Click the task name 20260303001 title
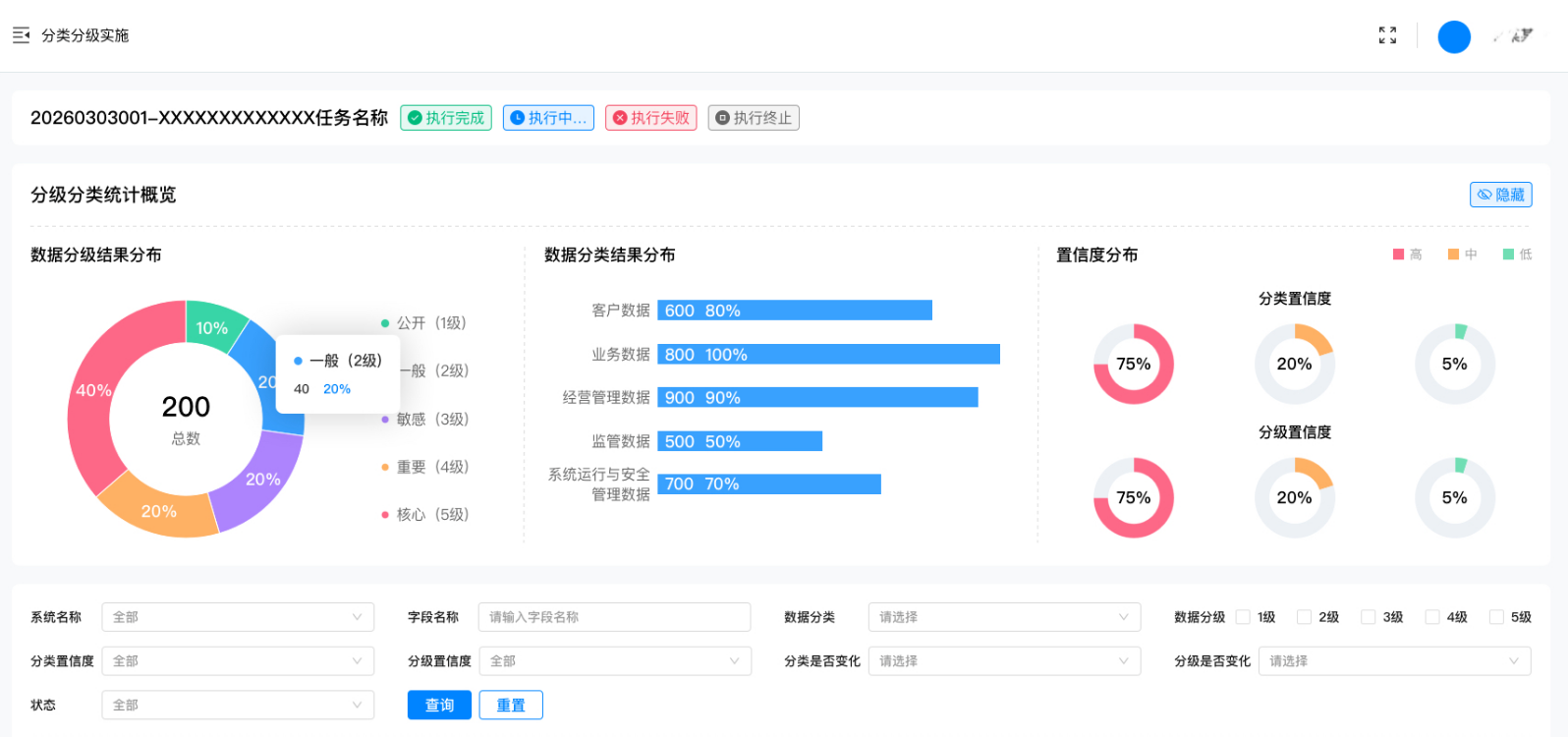Screen dimensions: 1568x737 [209, 118]
